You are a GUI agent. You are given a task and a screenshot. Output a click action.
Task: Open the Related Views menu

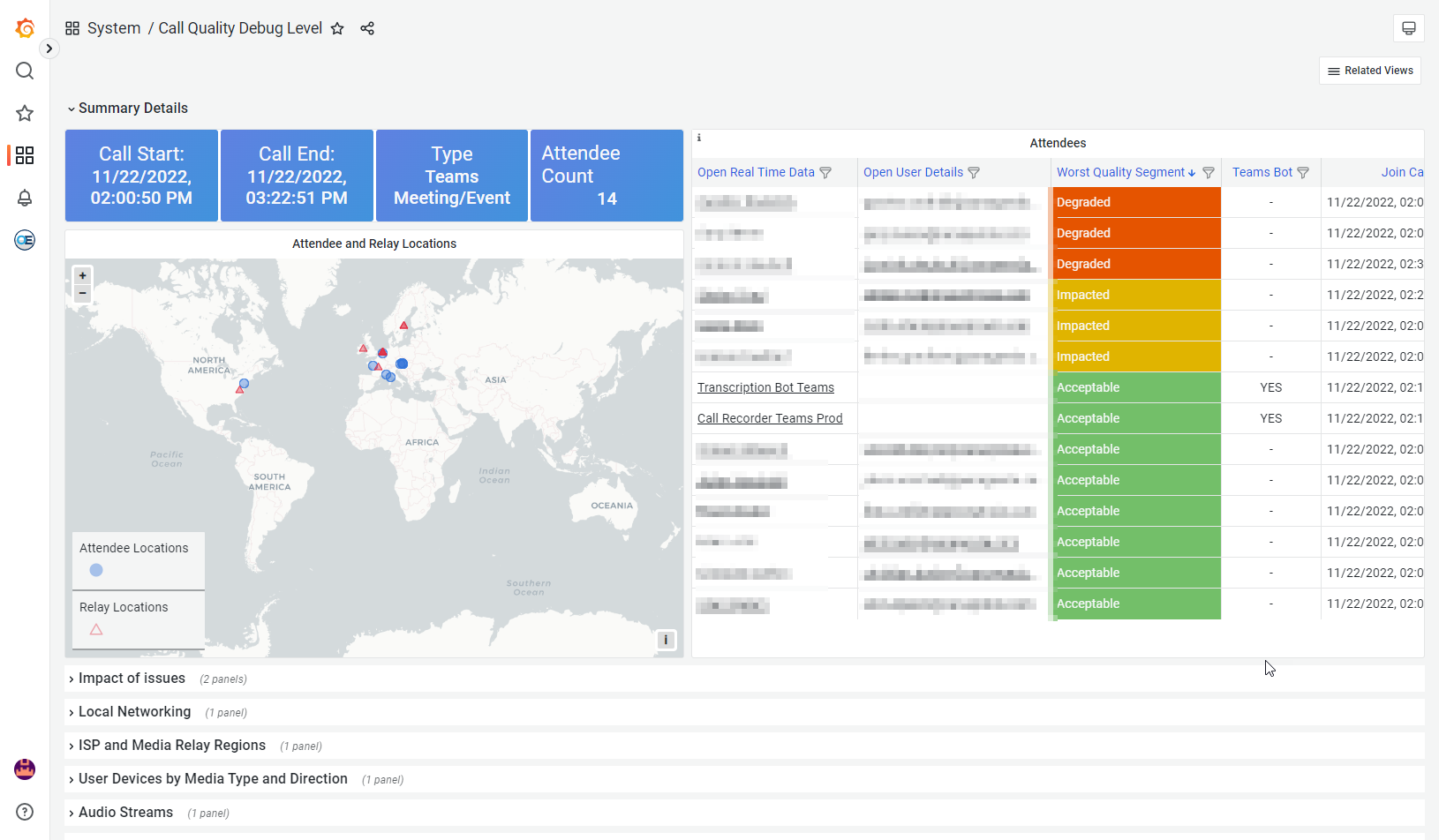tap(1369, 71)
